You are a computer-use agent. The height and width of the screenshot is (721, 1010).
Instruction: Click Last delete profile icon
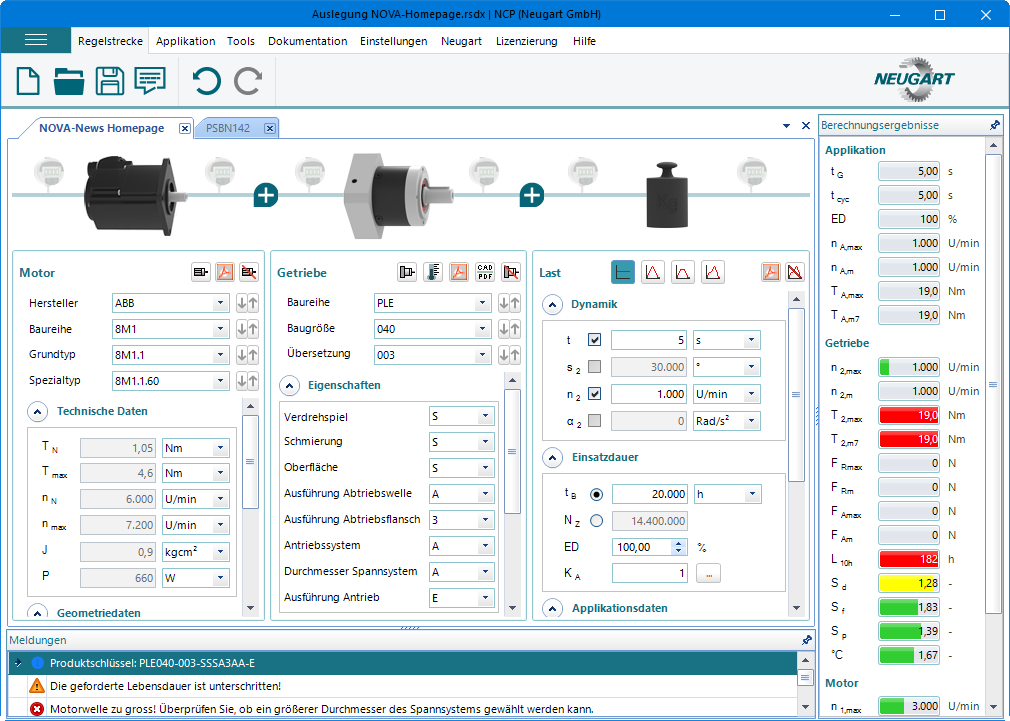click(795, 273)
